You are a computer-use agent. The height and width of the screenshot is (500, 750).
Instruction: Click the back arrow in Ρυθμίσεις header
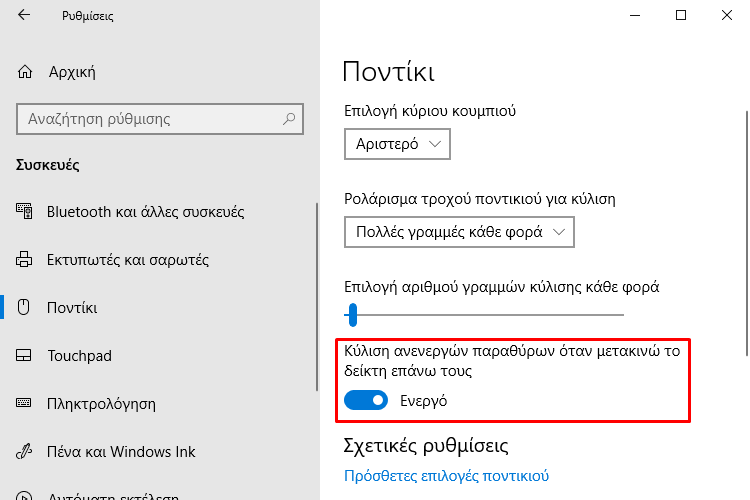(24, 15)
